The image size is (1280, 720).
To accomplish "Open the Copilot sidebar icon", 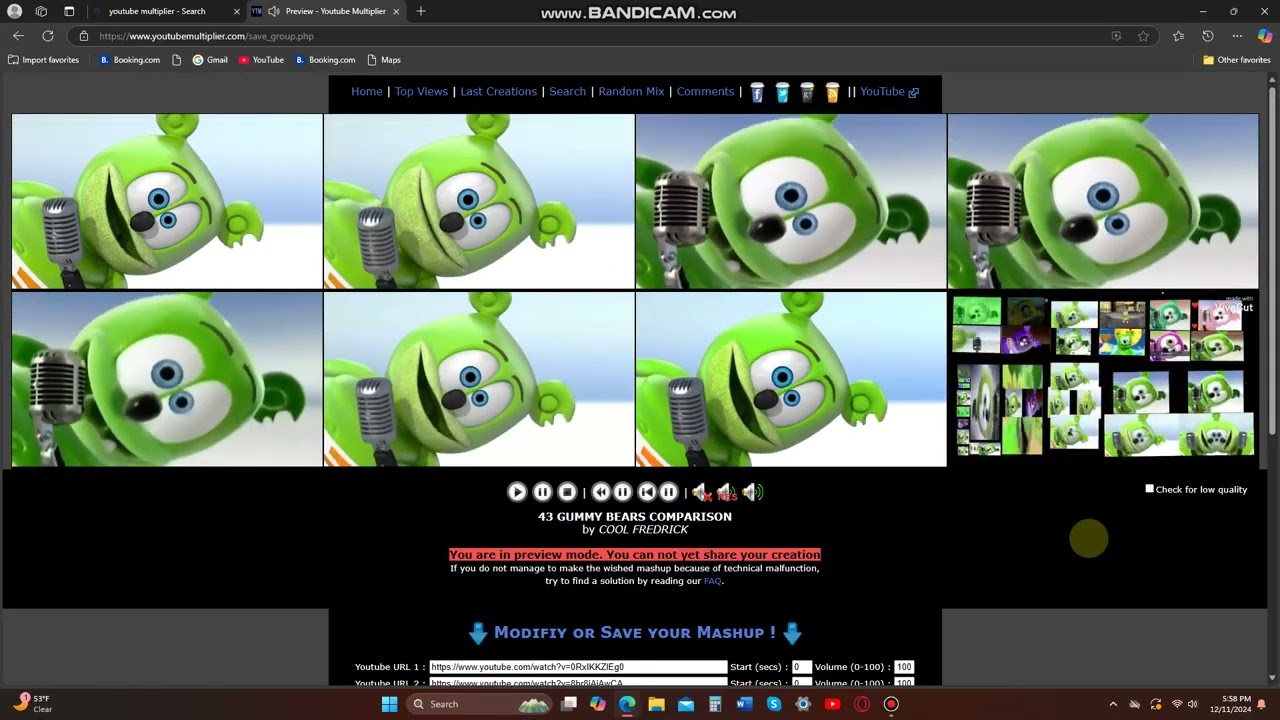I will pyautogui.click(x=1265, y=36).
